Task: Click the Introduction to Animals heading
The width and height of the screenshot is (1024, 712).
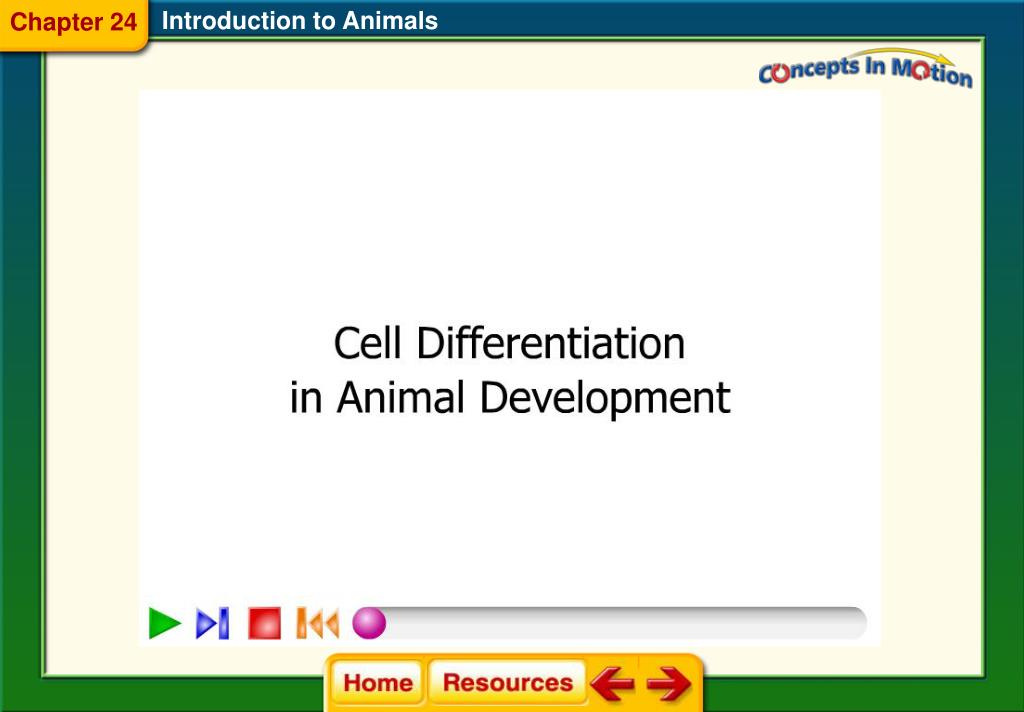Action: coord(300,21)
